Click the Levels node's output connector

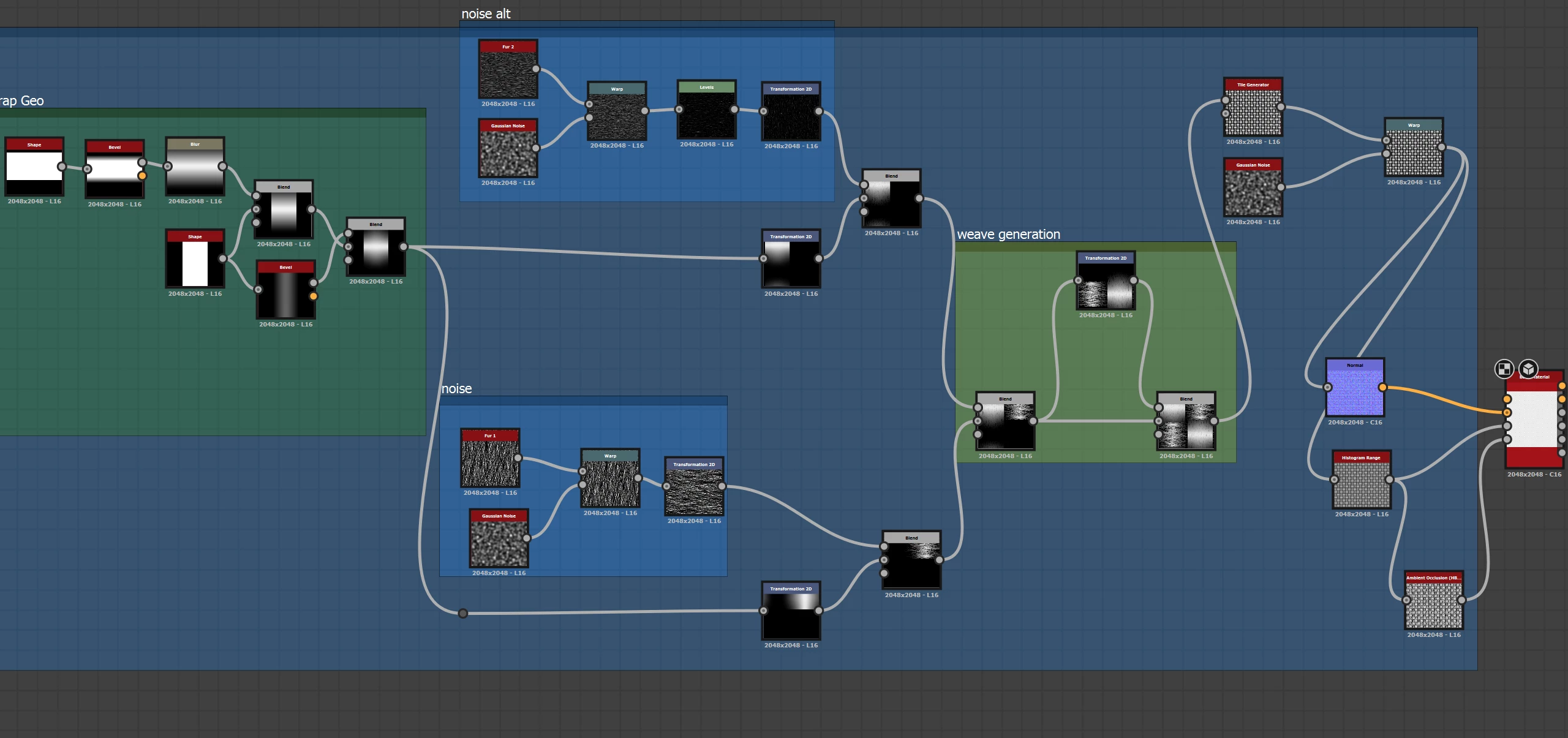(x=734, y=110)
